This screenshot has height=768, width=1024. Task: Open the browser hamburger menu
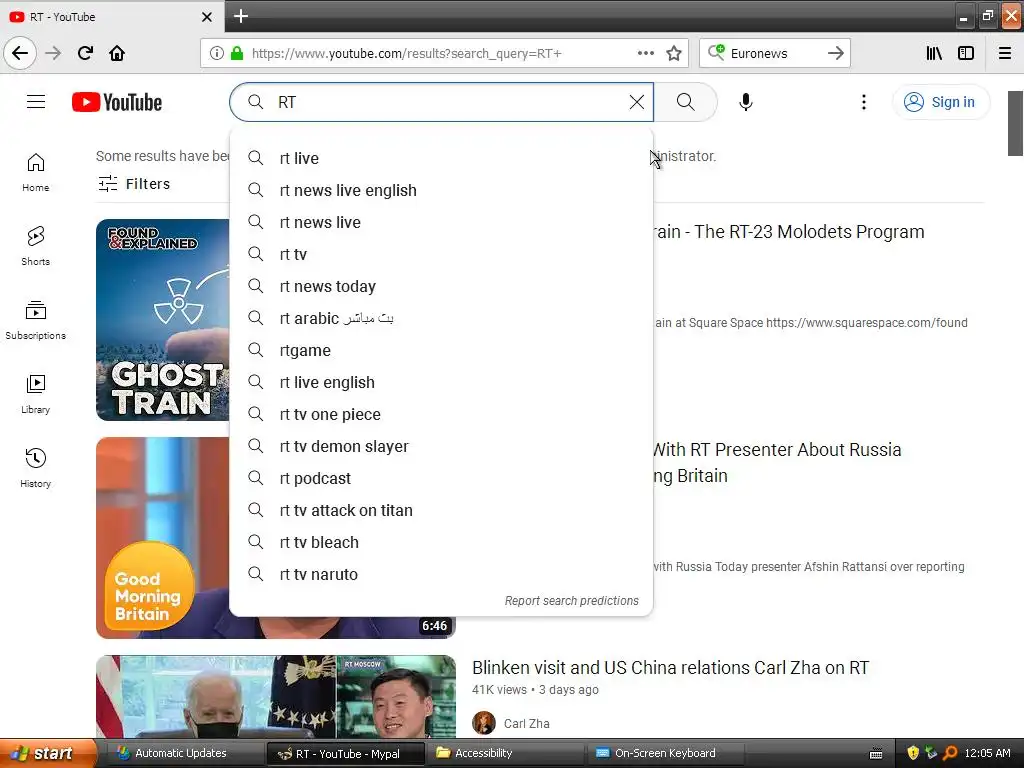click(1005, 54)
